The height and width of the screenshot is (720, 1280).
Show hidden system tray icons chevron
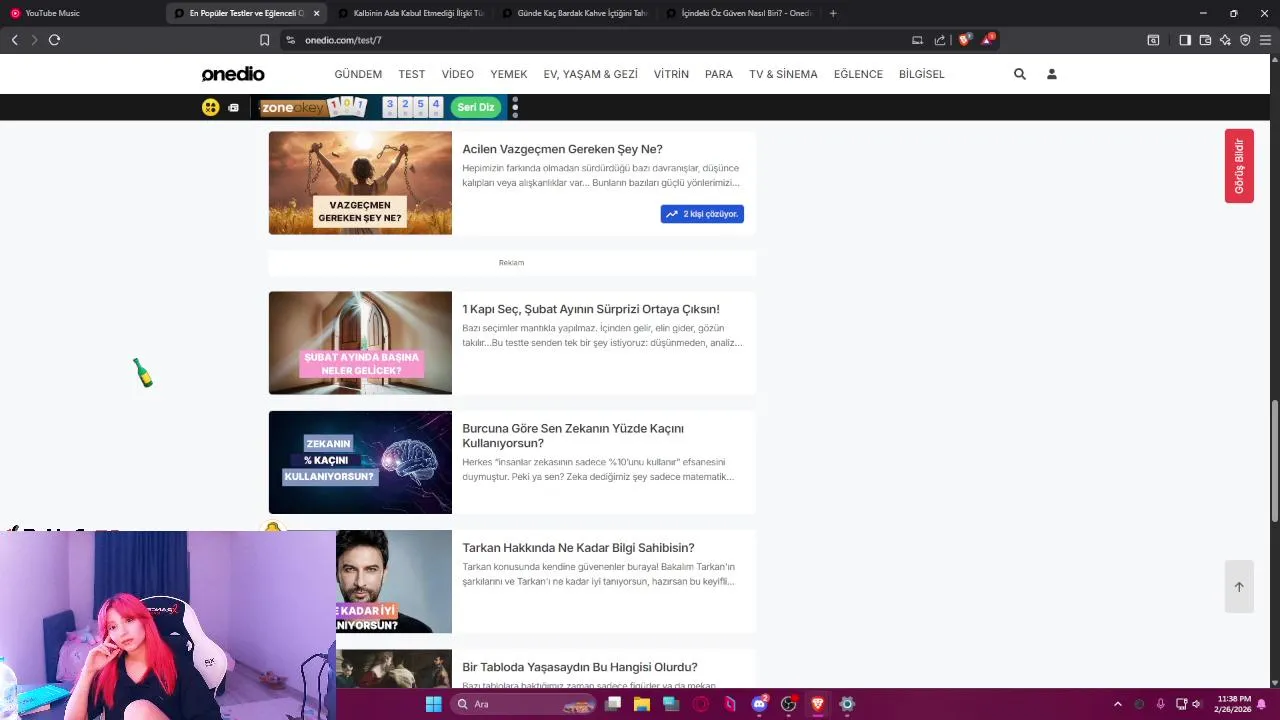pos(1118,704)
